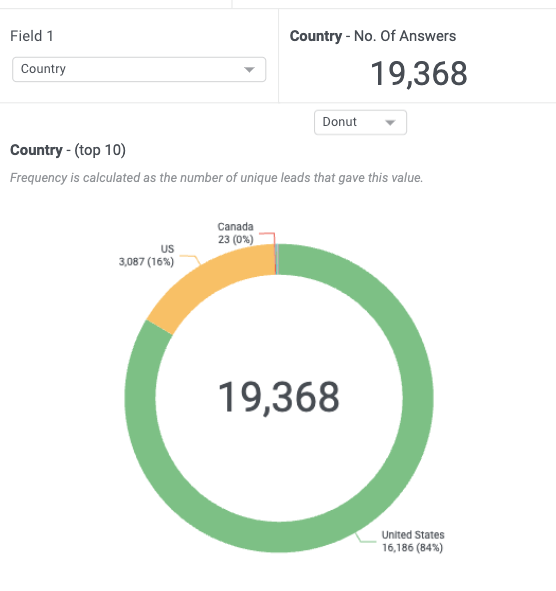Click the Canada 23 (0%) label
Image resolution: width=556 pixels, height=591 pixels.
click(236, 233)
